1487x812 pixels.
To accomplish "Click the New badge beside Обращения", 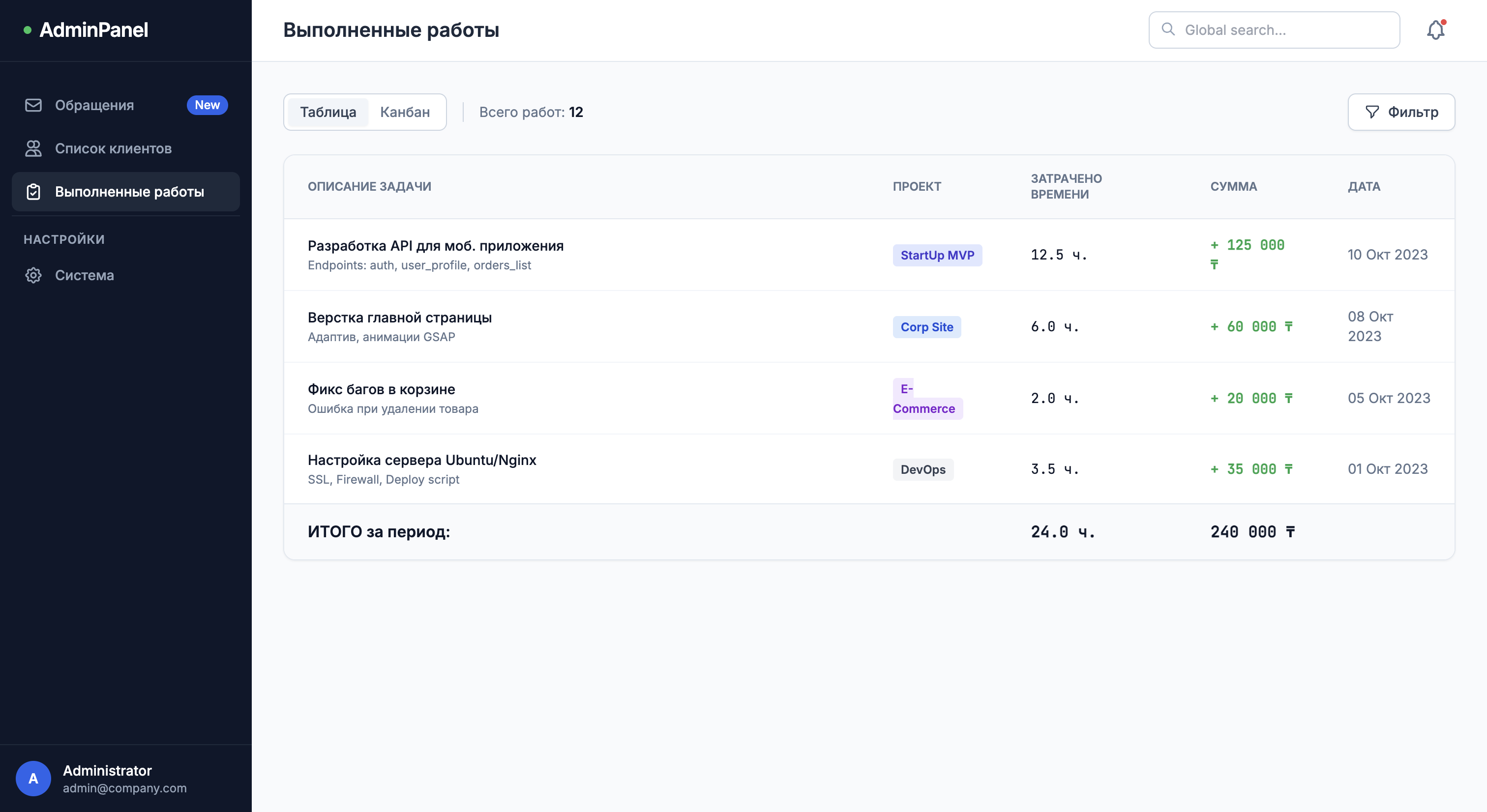I will (x=207, y=105).
